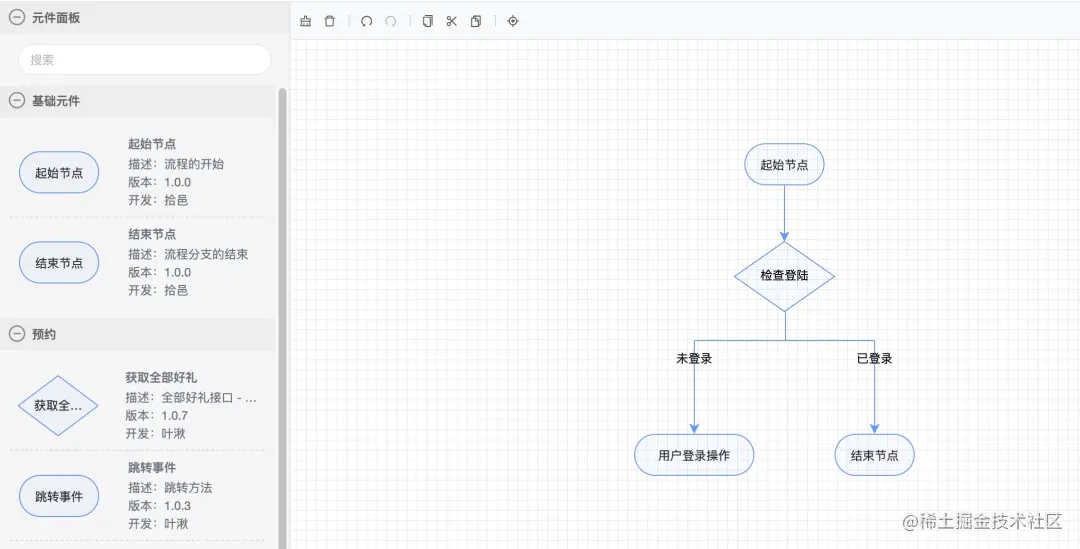
Task: Click the component panel vertical scrollbar
Action: pos(282,317)
